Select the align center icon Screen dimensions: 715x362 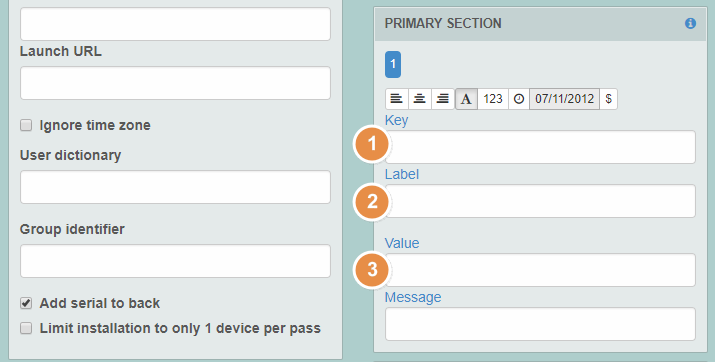420,99
